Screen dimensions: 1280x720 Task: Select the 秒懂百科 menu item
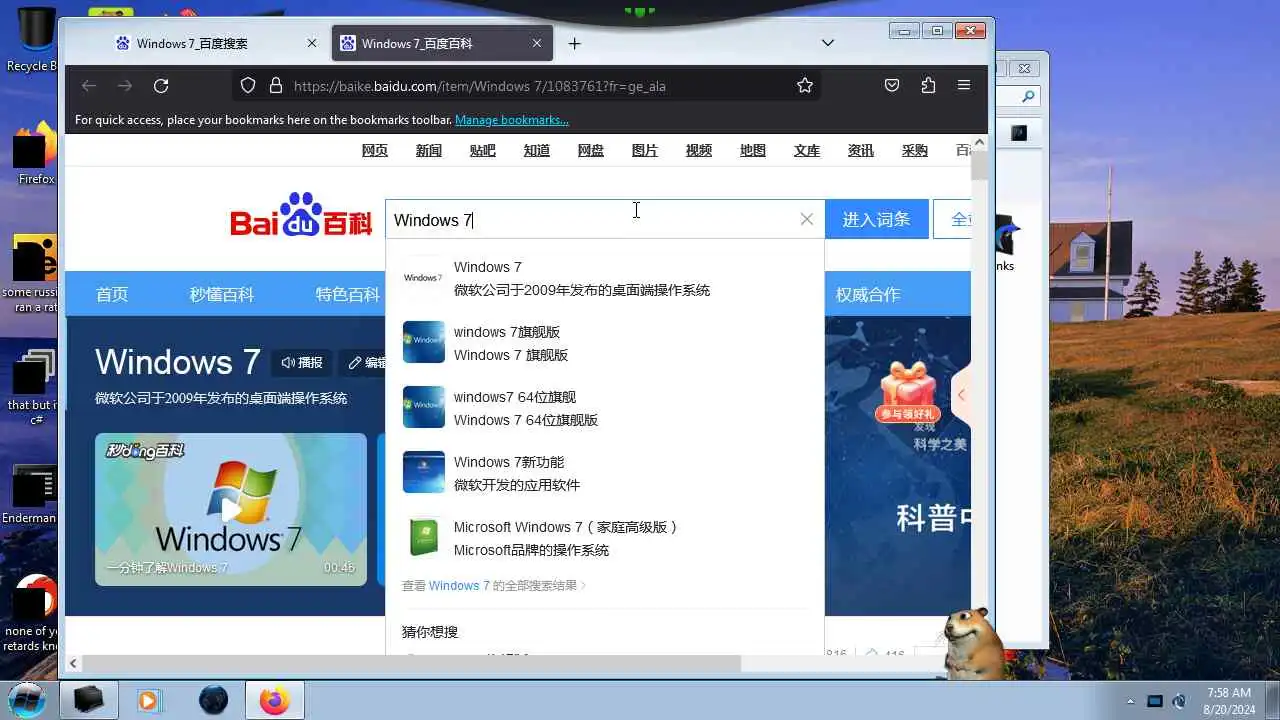[x=222, y=294]
